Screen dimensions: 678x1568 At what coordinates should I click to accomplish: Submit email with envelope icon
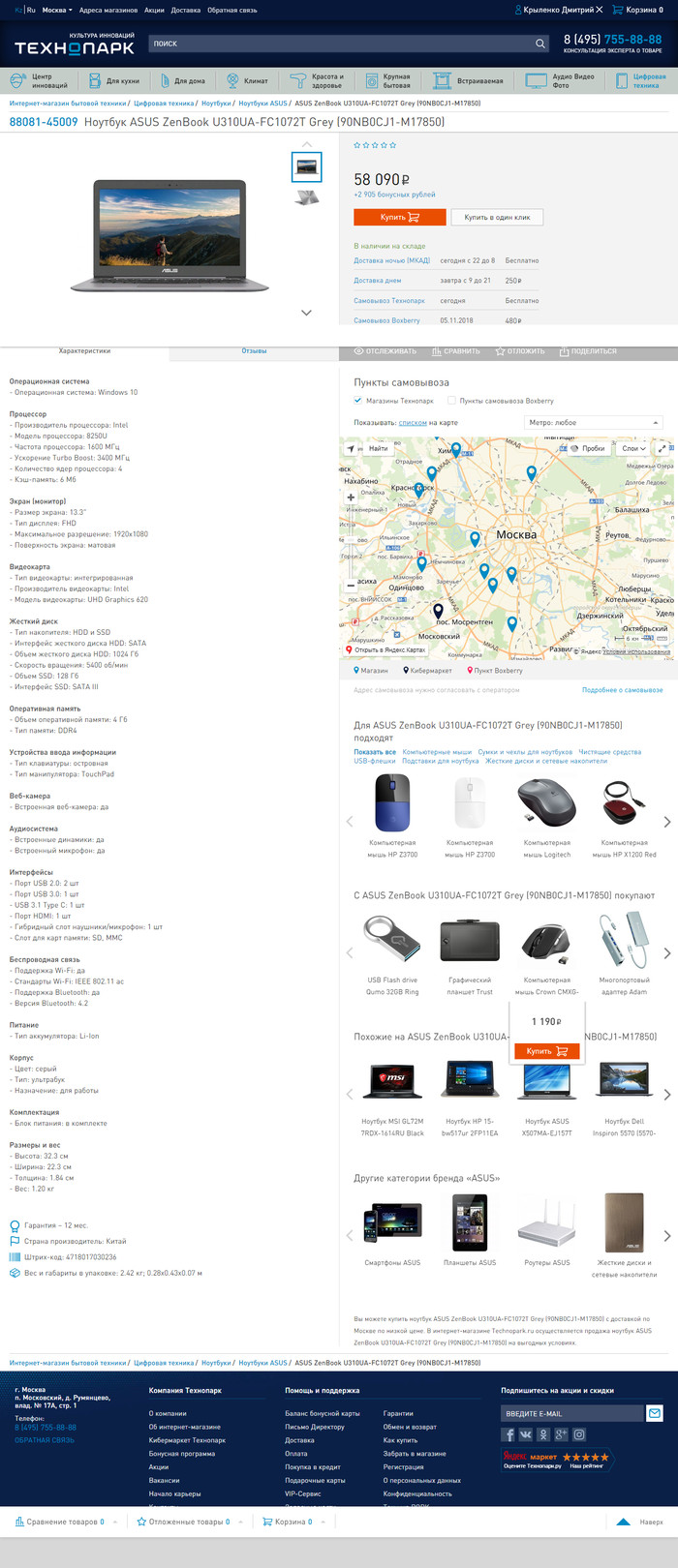tap(654, 1413)
